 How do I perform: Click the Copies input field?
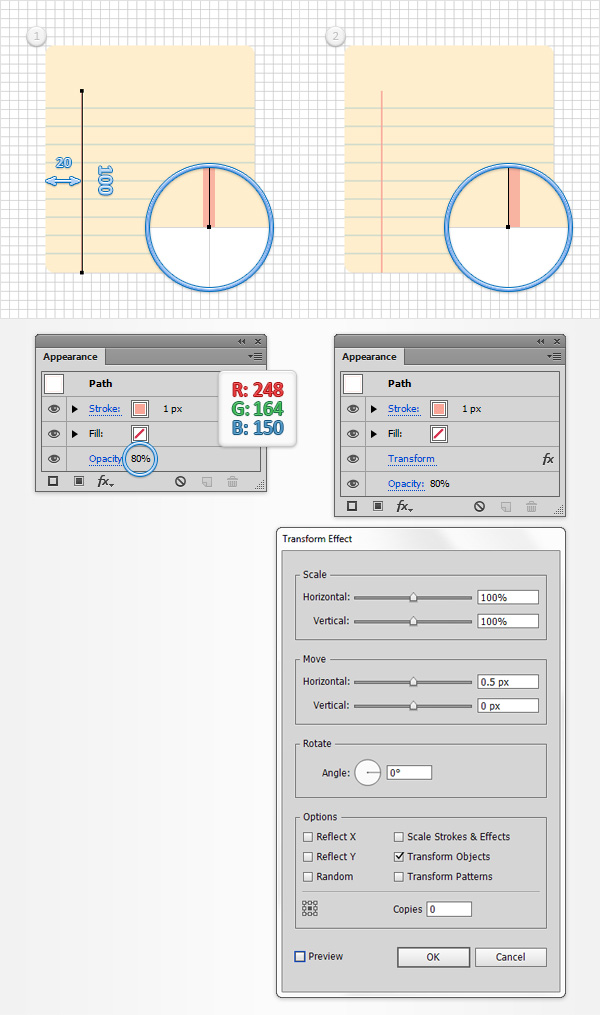tap(449, 909)
